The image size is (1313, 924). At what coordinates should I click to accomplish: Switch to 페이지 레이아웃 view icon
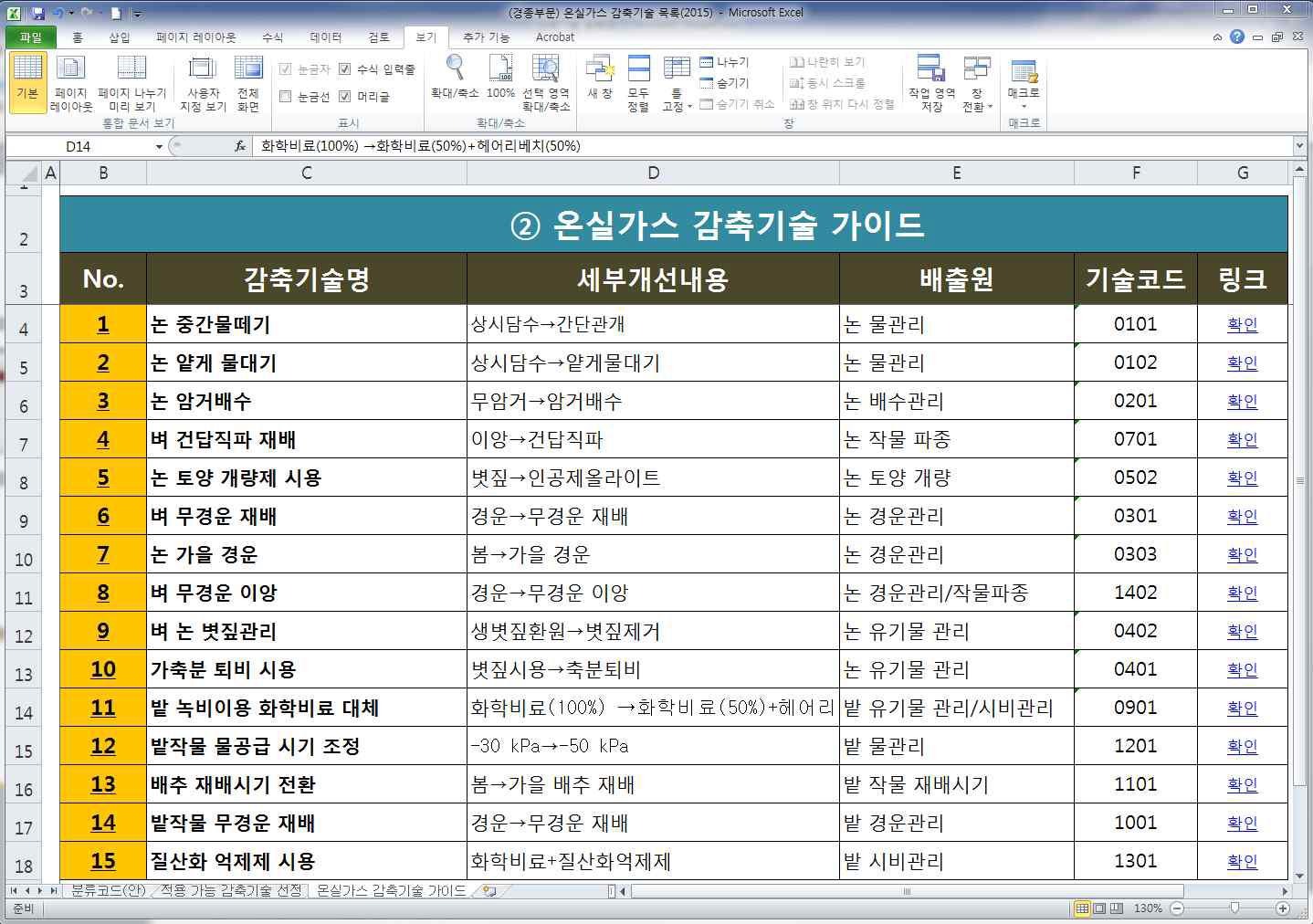71,82
